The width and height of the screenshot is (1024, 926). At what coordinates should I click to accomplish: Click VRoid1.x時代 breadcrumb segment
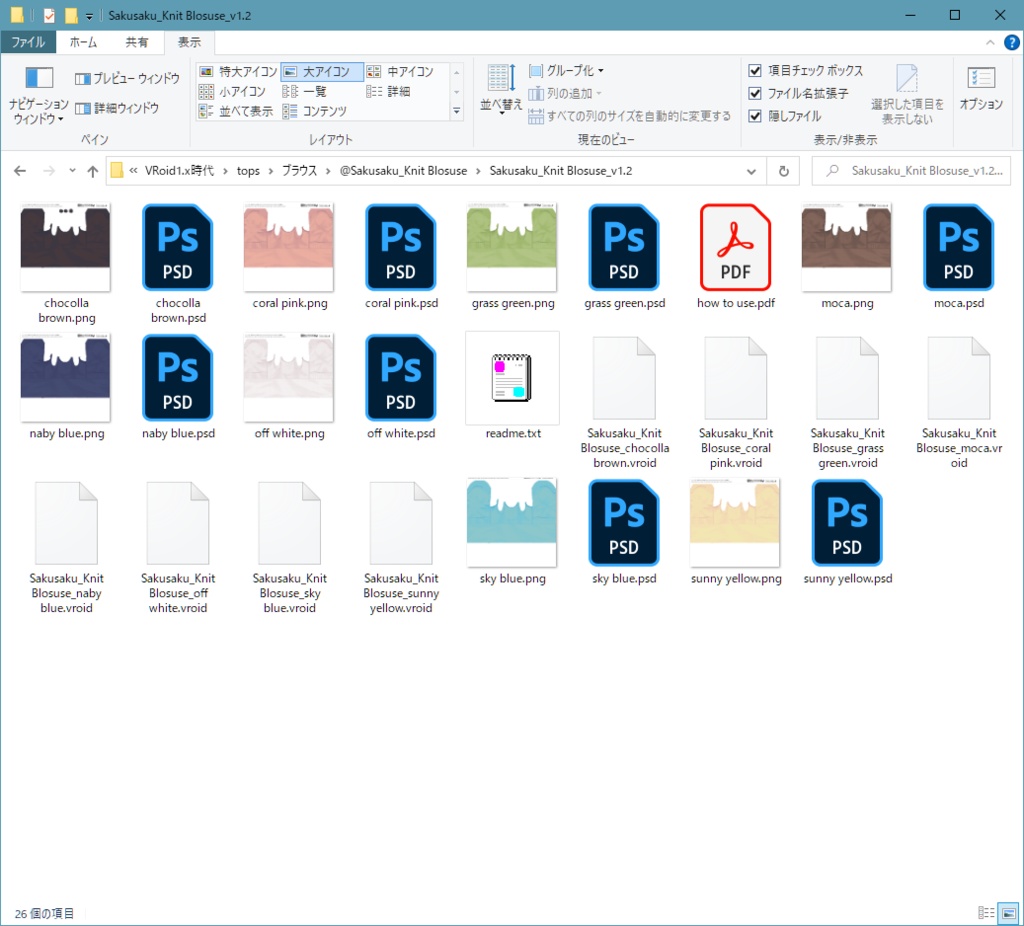click(179, 171)
